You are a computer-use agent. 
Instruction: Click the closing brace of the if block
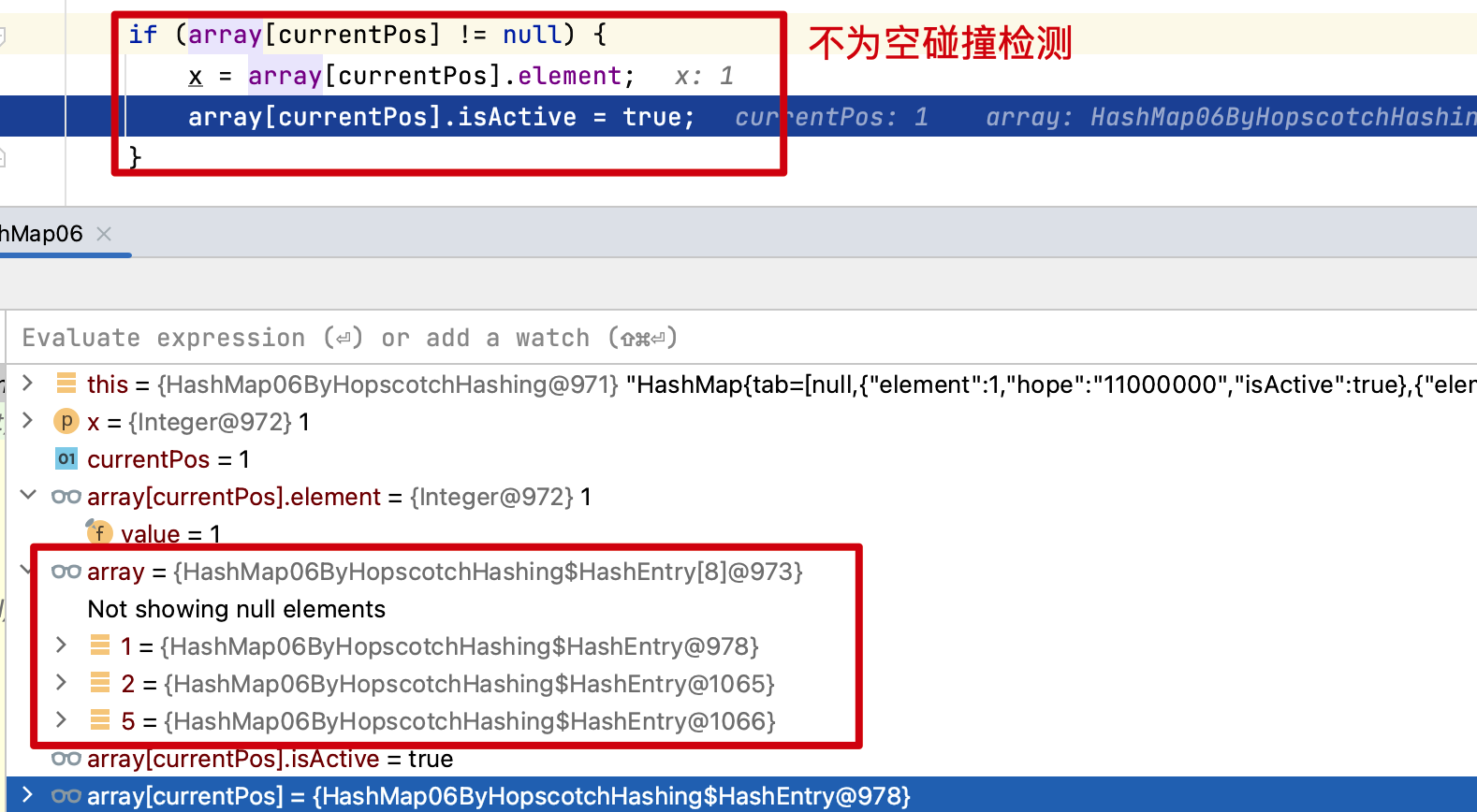[136, 157]
